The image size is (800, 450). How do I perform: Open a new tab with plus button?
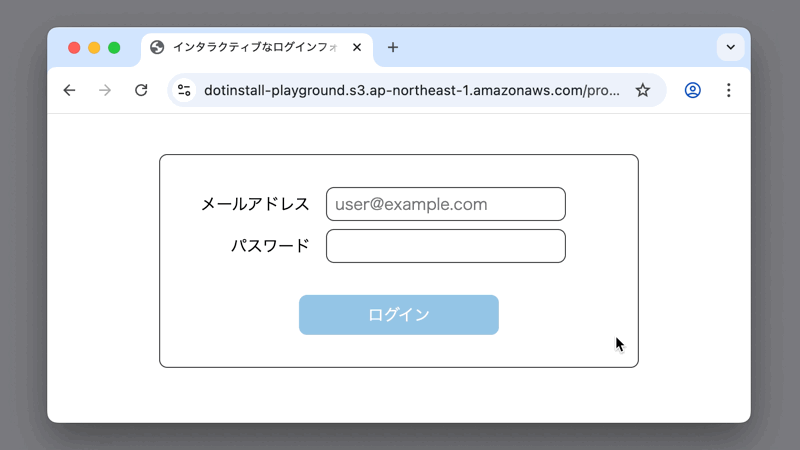coord(393,48)
